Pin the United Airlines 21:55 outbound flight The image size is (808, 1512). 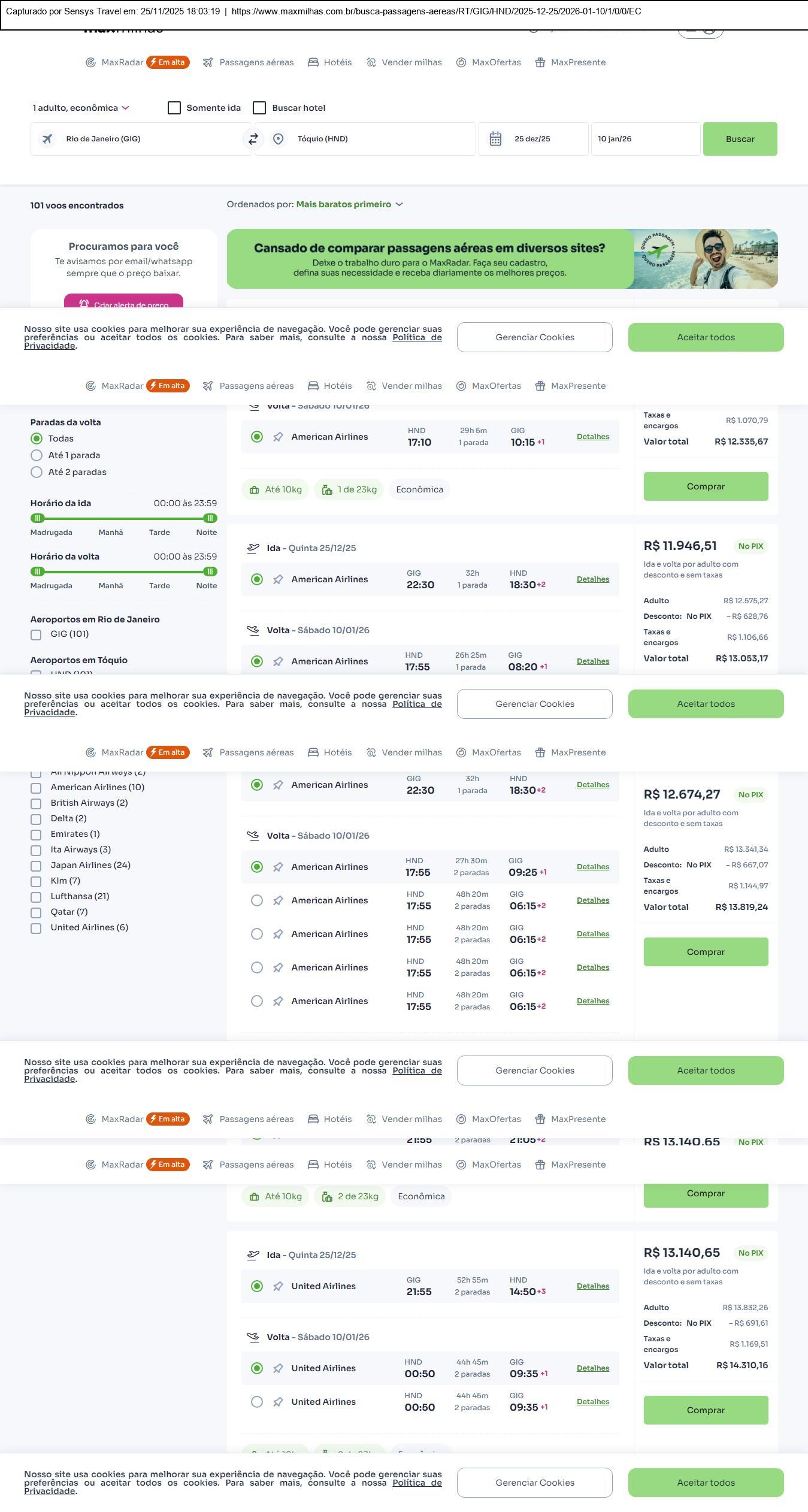click(278, 1286)
